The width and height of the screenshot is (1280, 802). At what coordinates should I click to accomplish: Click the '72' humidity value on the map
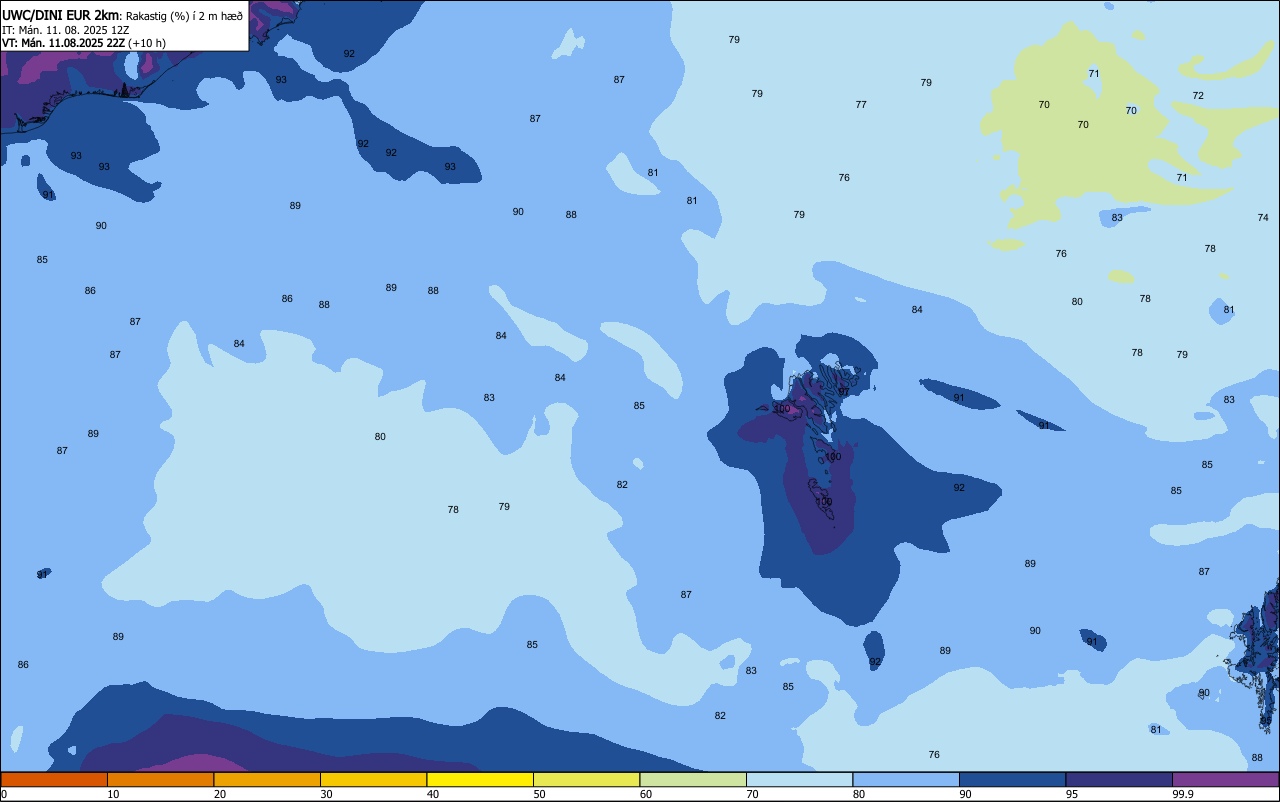coord(1198,96)
